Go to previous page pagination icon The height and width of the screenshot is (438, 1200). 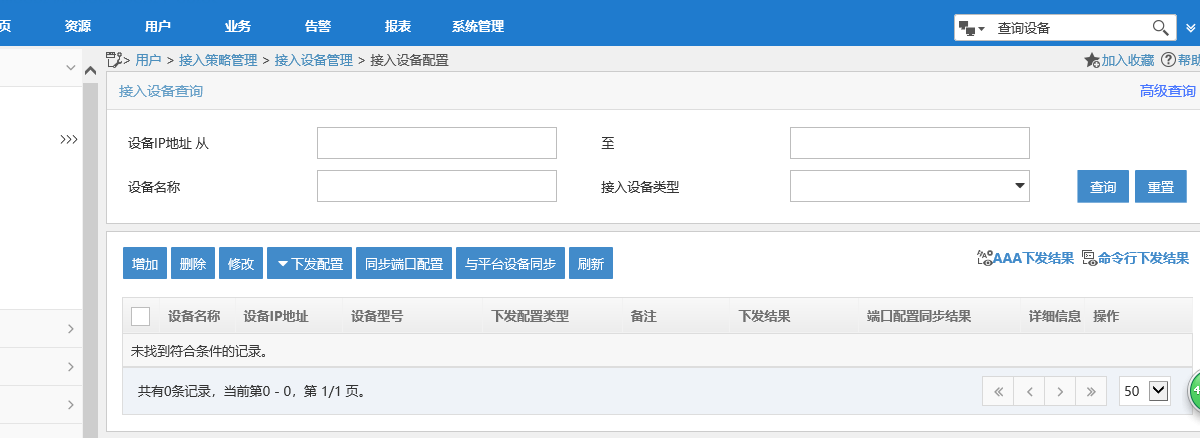(x=1029, y=392)
